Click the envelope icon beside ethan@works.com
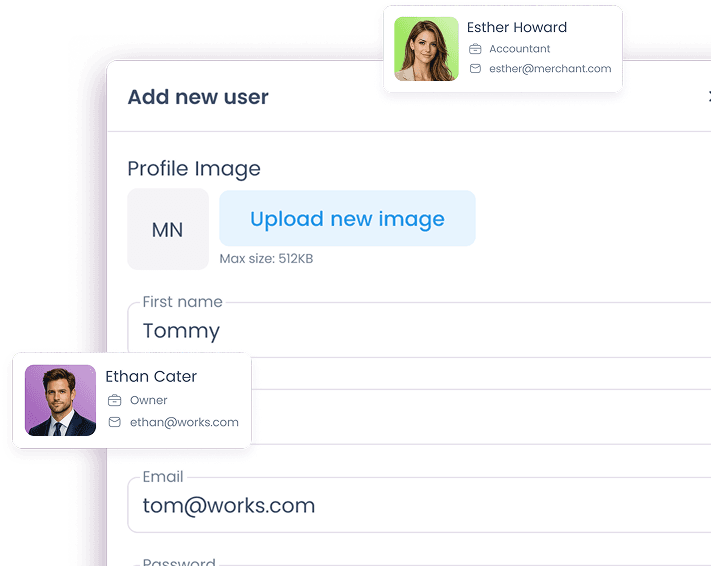711x566 pixels. click(x=114, y=422)
